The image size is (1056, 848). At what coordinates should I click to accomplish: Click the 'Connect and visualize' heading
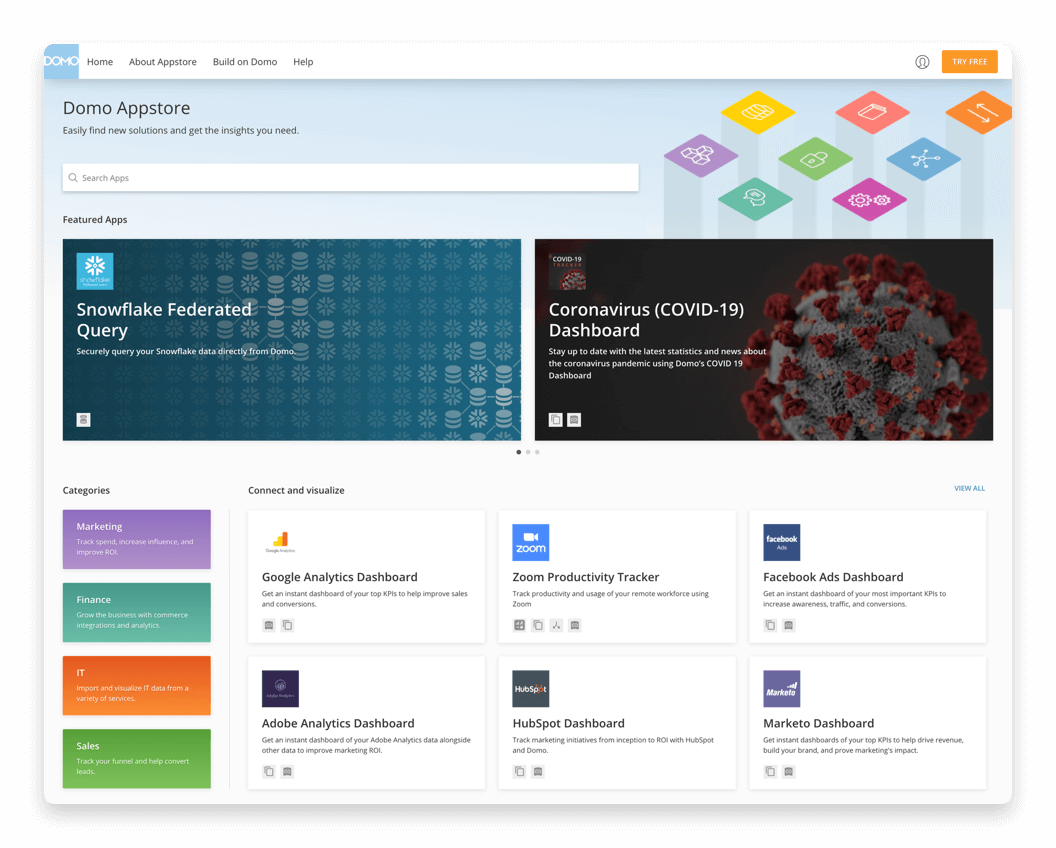[x=296, y=490]
